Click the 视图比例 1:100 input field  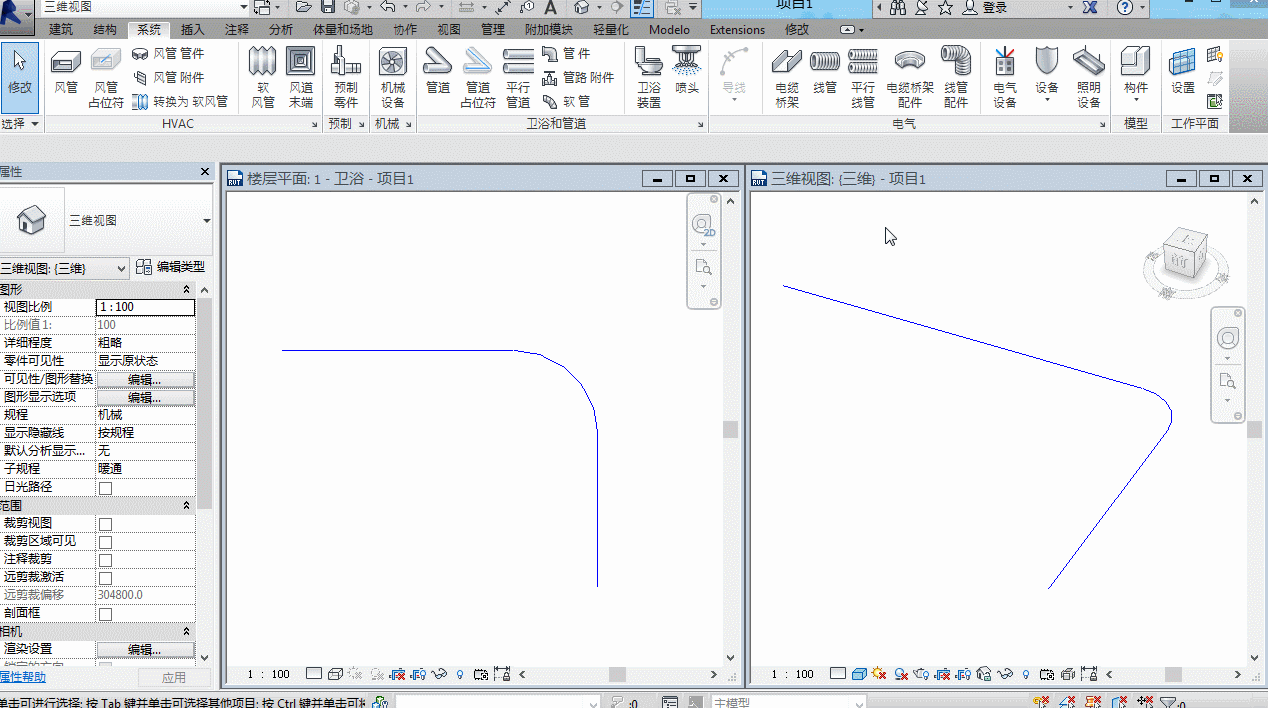(x=145, y=307)
